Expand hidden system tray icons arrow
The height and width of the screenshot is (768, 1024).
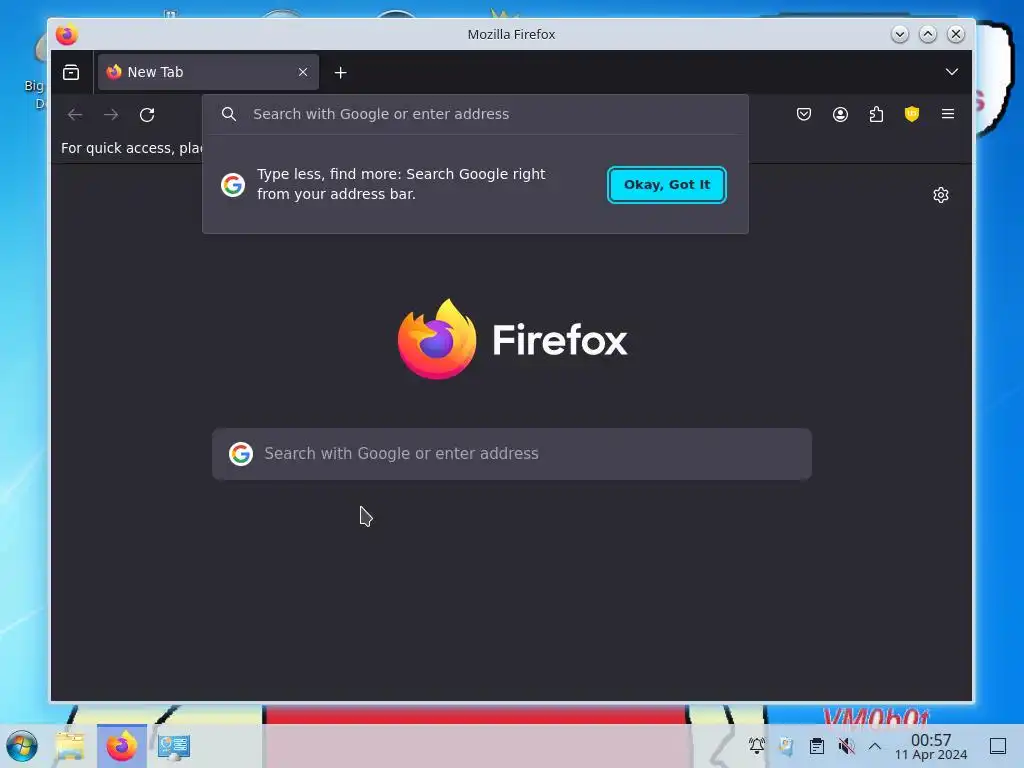(x=874, y=746)
